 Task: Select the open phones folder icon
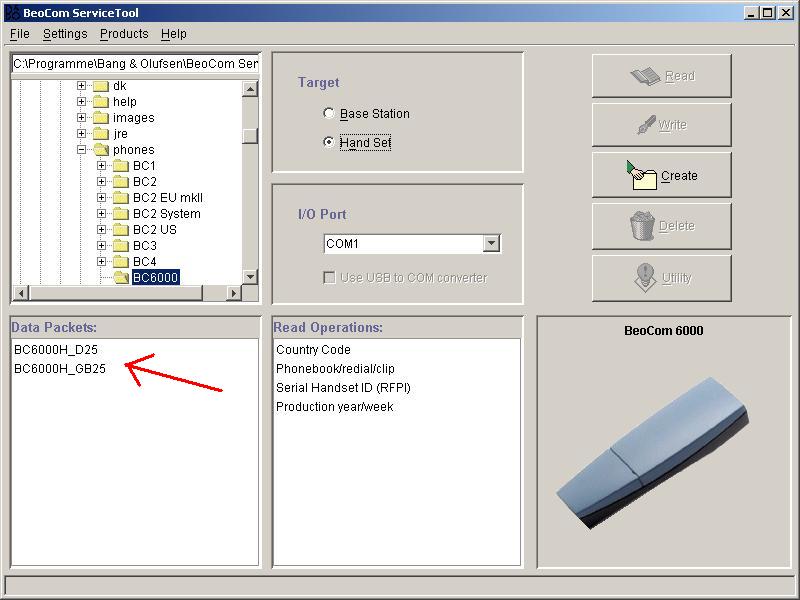[101, 149]
